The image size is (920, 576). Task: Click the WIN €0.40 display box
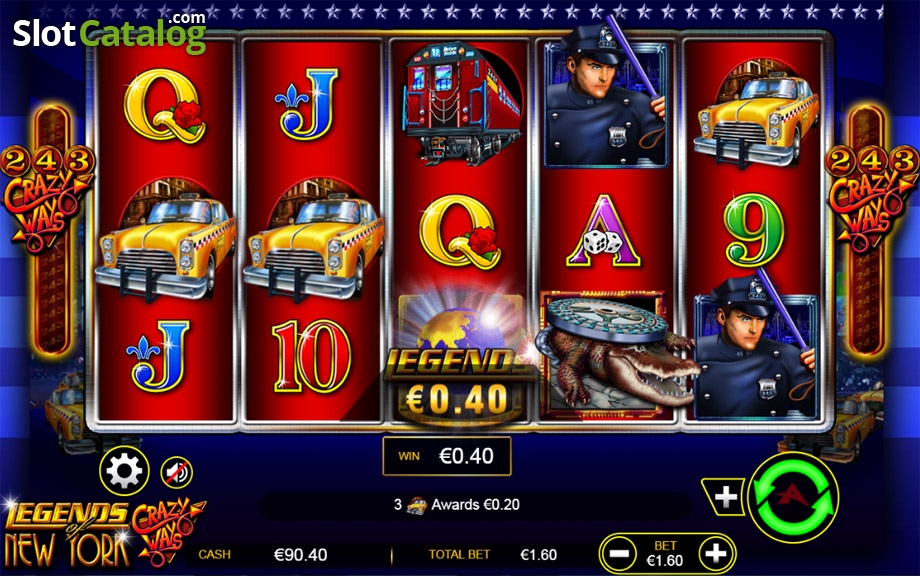pos(447,456)
